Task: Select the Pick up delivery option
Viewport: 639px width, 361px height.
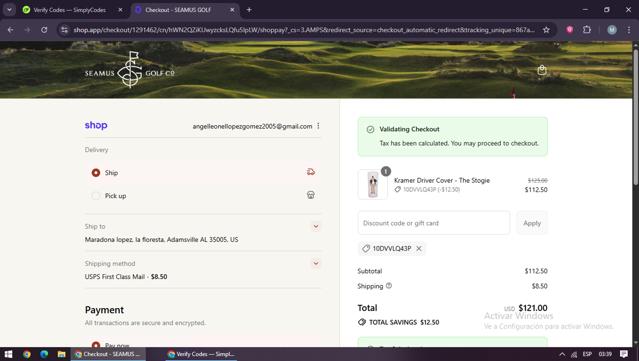Action: (96, 196)
